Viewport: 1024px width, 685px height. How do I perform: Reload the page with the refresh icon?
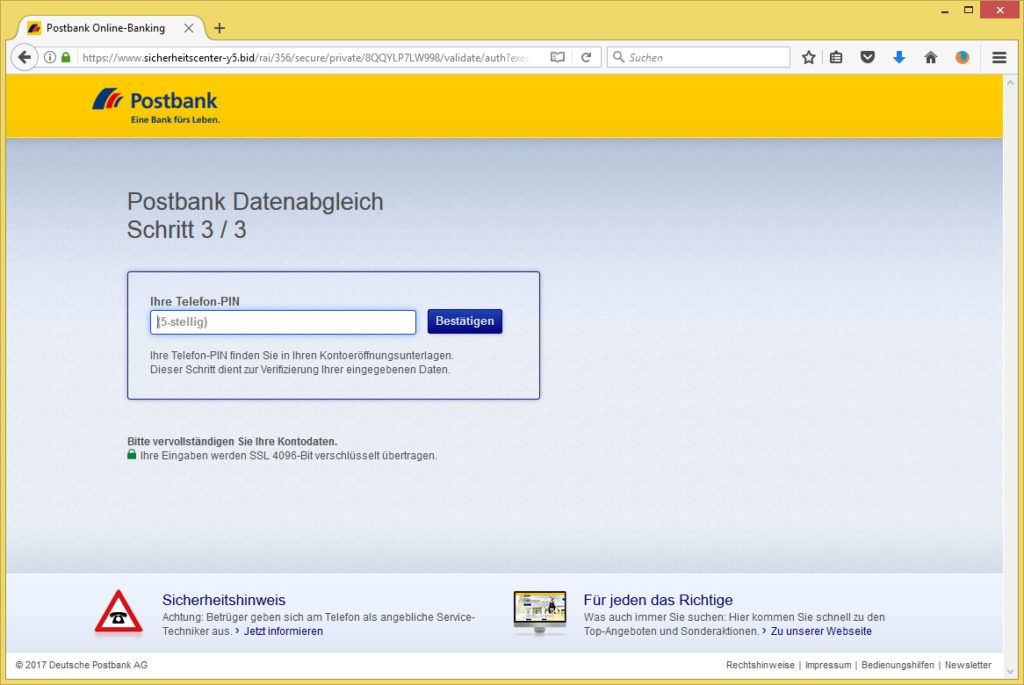[x=586, y=57]
